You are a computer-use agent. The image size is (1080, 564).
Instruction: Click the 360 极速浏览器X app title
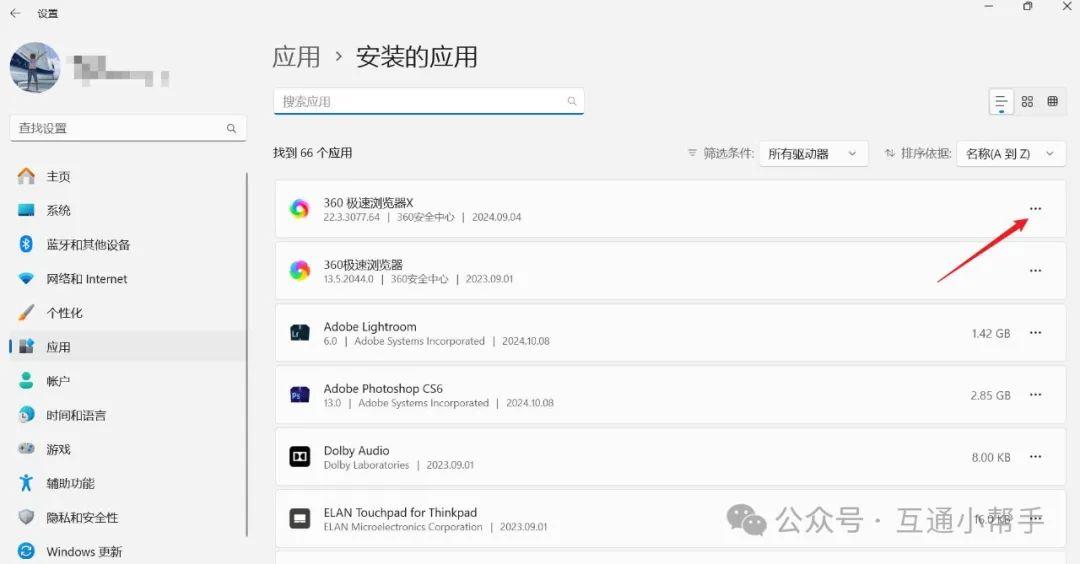point(368,202)
